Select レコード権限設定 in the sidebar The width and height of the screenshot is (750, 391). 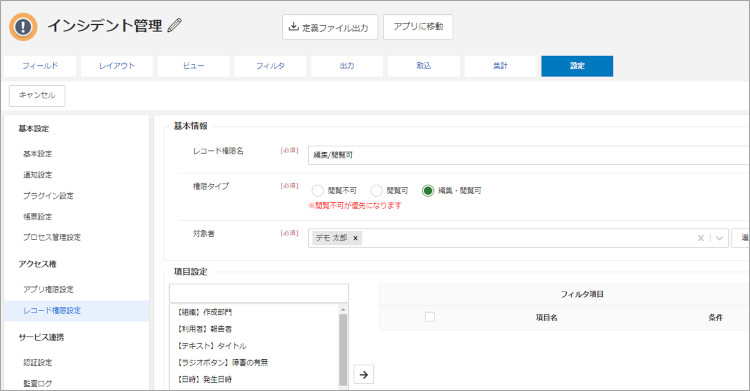[x=77, y=311]
